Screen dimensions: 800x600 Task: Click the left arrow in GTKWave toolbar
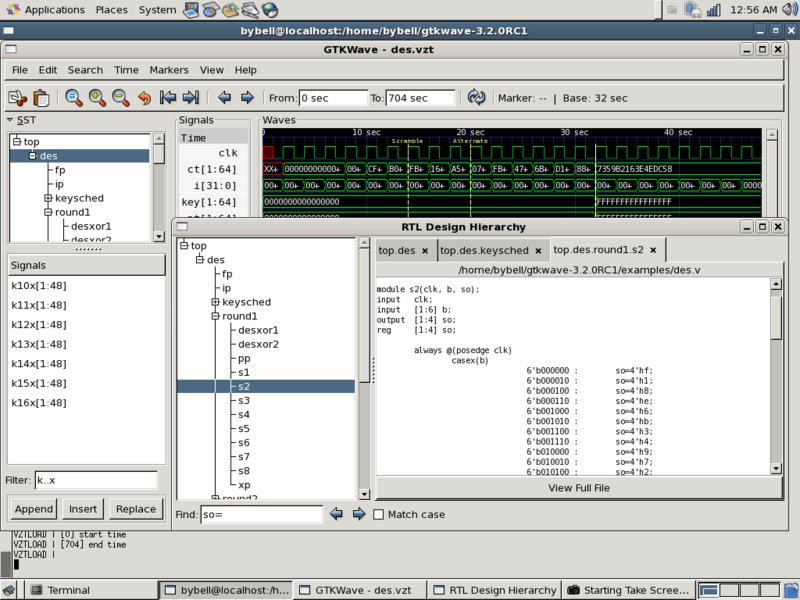click(x=224, y=97)
